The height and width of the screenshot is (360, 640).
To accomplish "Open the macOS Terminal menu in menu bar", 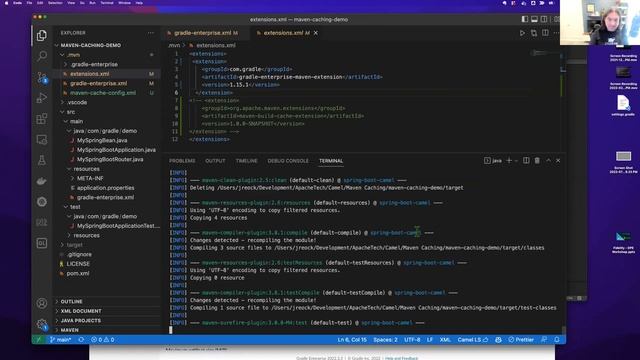I will (107, 3).
